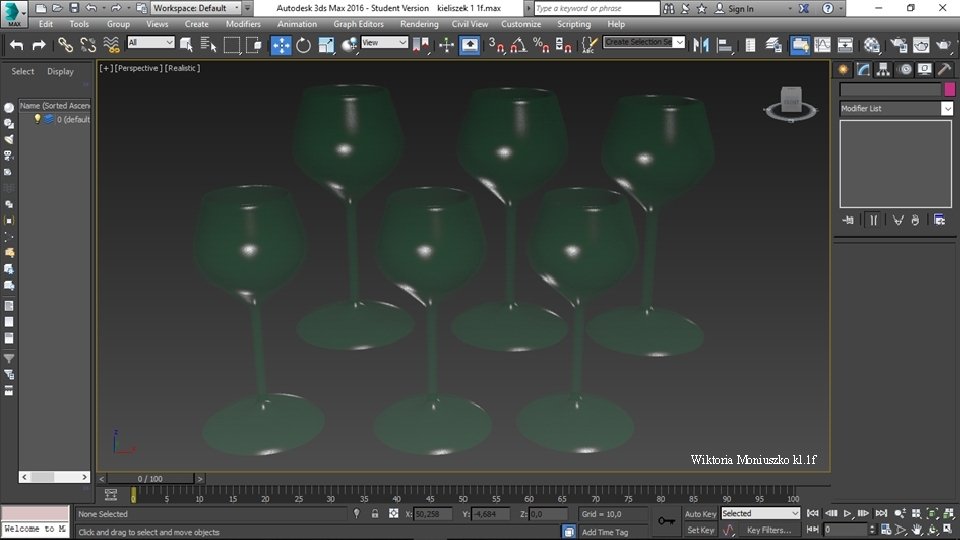Open the Modifiers menu
The width and height of the screenshot is (960, 540).
(x=243, y=24)
